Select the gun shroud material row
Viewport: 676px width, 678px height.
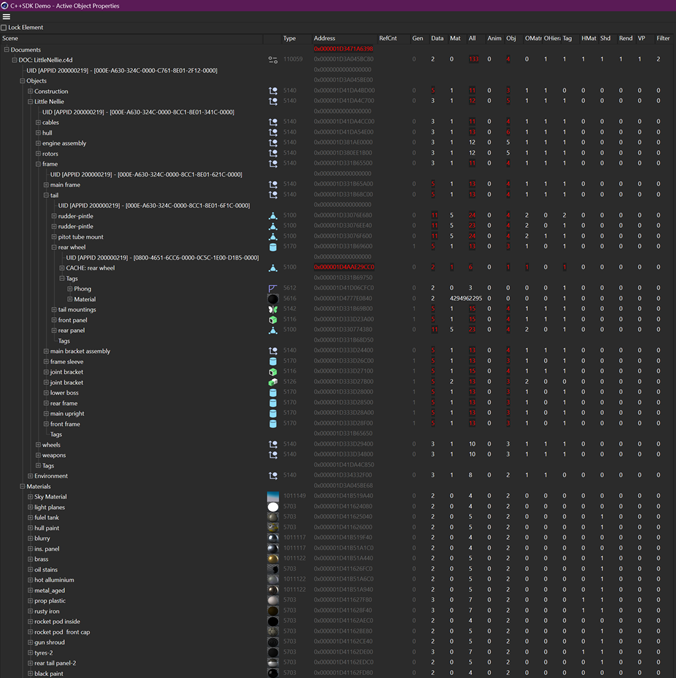click(x=337, y=642)
